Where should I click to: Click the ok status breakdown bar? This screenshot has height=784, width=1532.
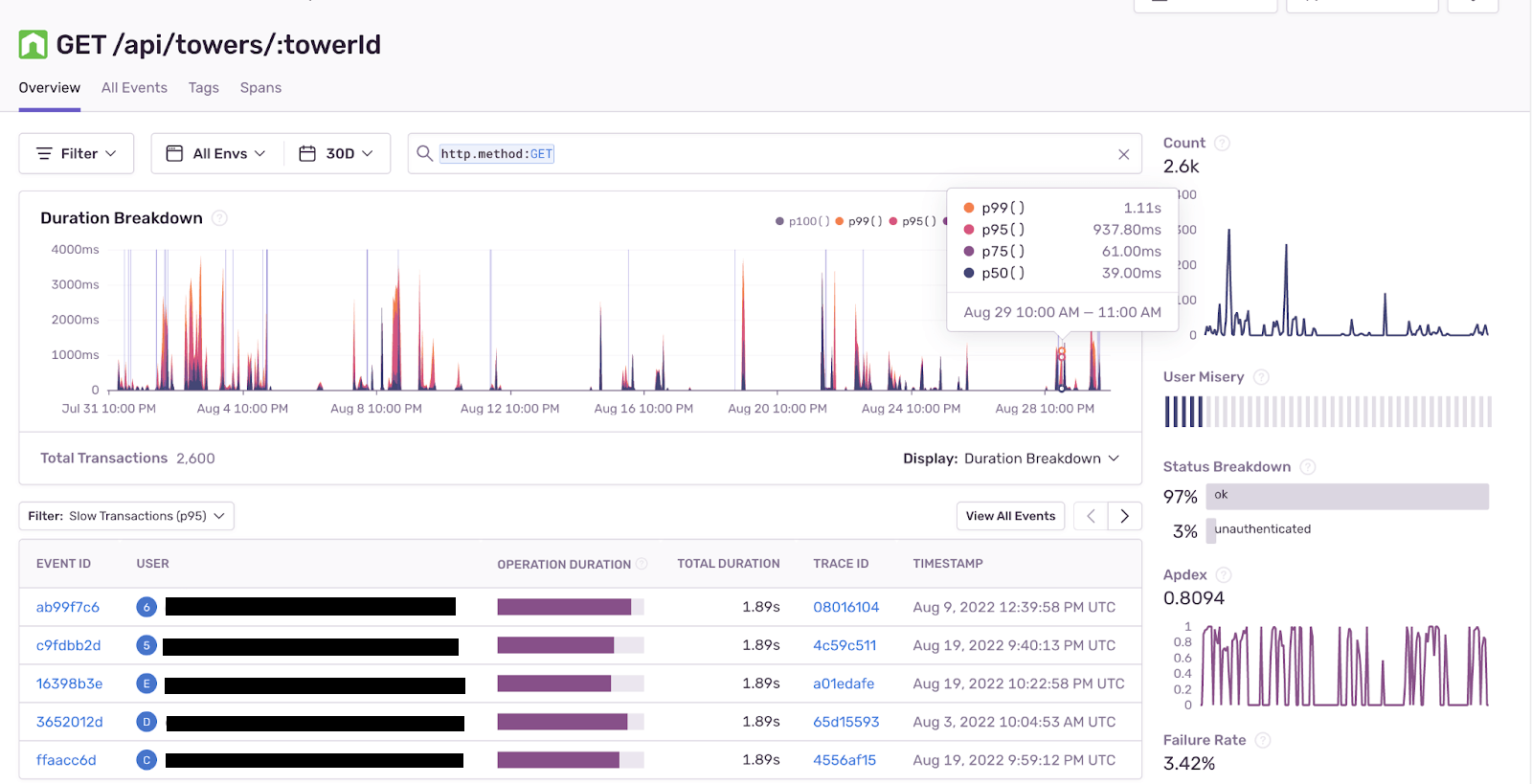click(x=1347, y=496)
